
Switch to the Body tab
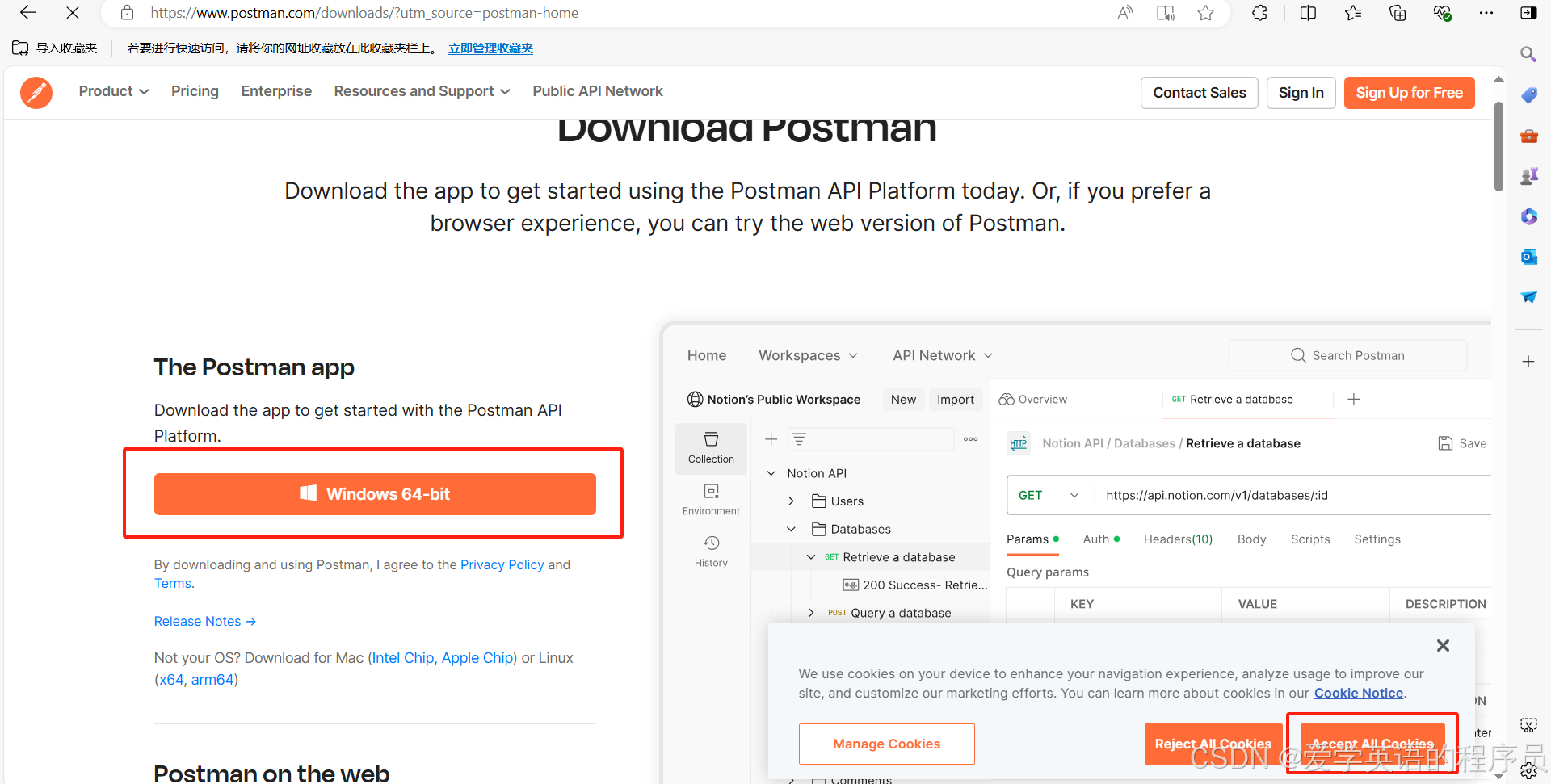(1251, 539)
